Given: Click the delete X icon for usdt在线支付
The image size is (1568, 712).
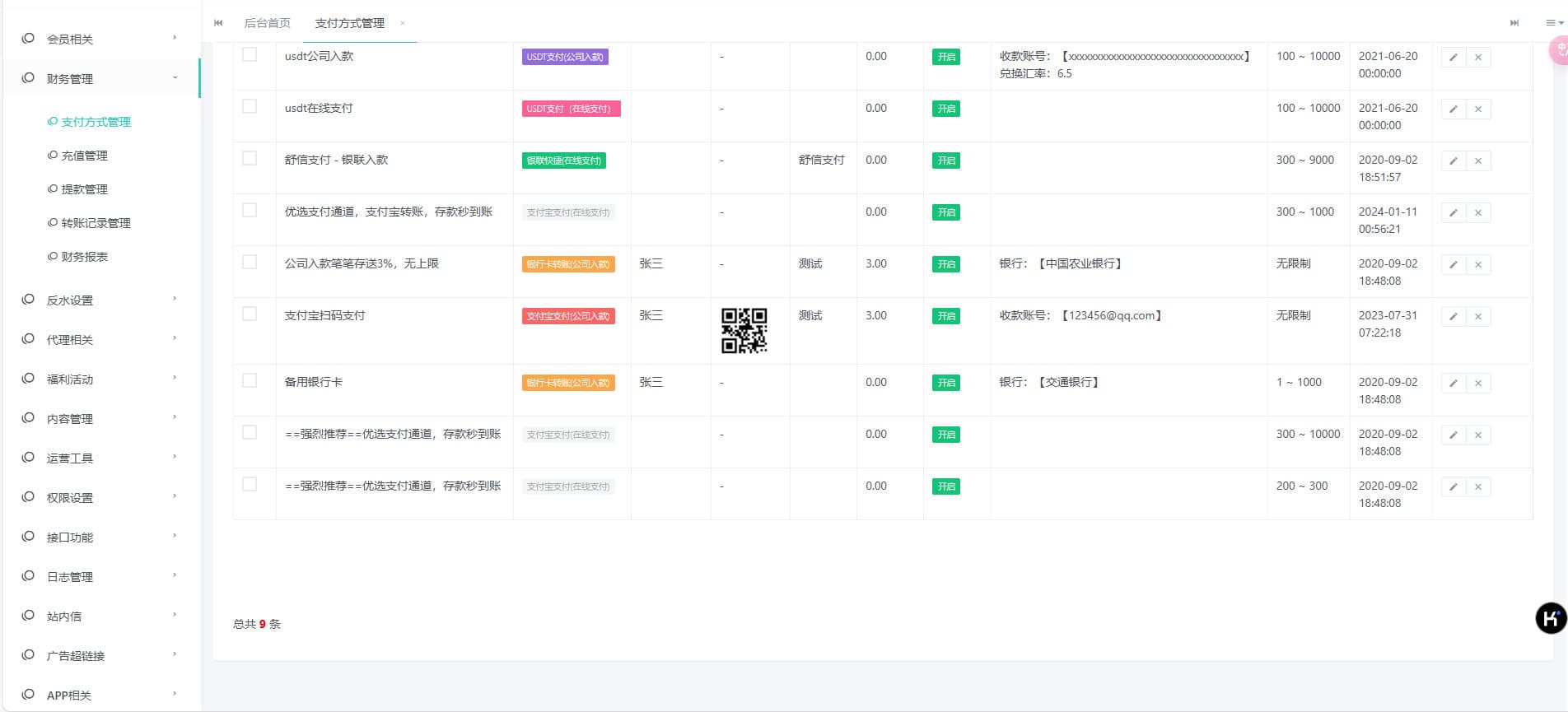Looking at the screenshot, I should (1478, 109).
